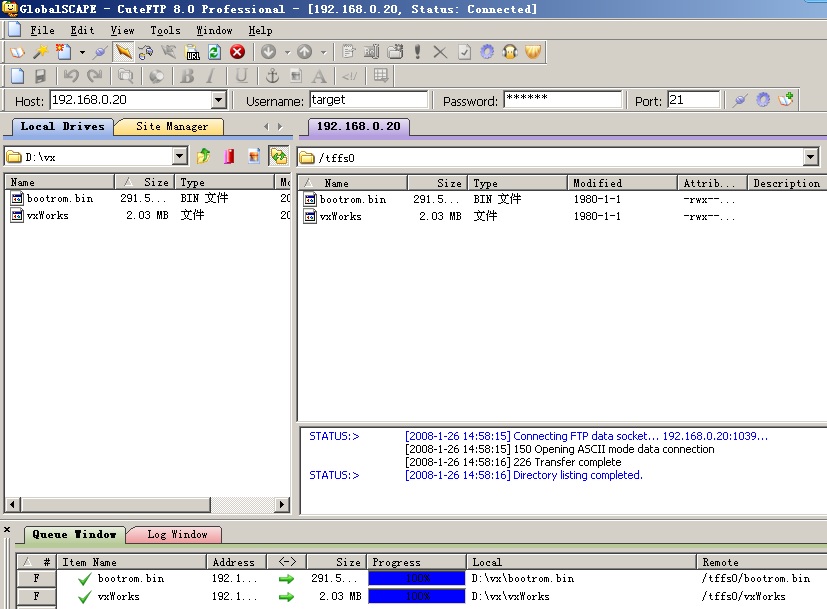
Task: Stop the transfer with red X icon
Action: click(x=237, y=52)
